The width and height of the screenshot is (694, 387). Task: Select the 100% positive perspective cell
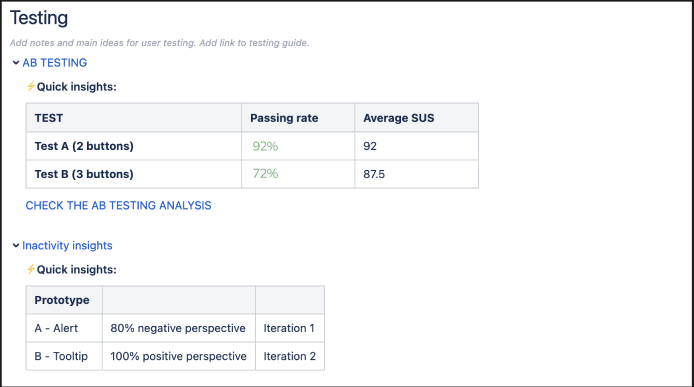tap(179, 356)
